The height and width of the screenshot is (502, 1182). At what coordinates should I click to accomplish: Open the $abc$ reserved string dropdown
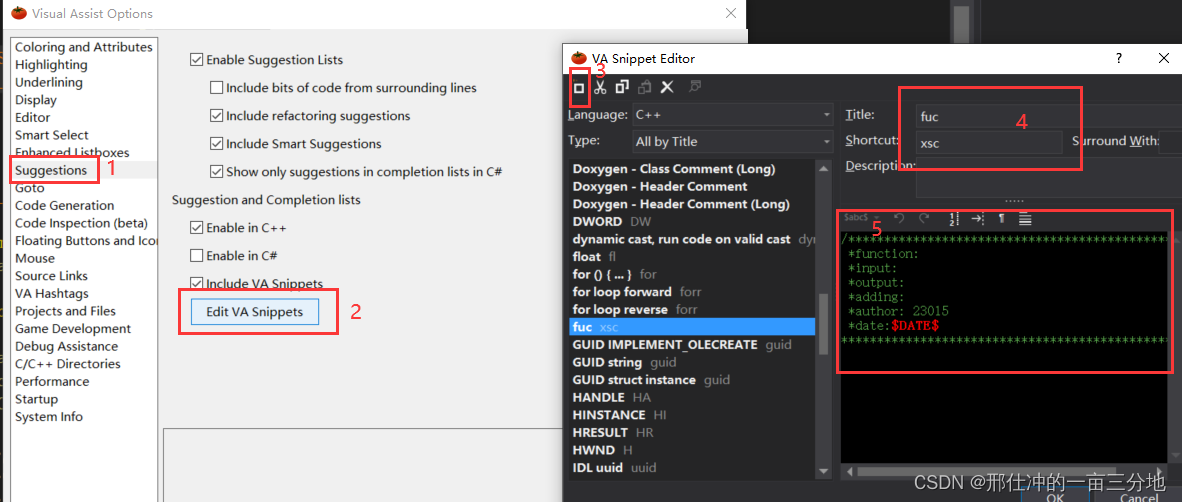[862, 218]
